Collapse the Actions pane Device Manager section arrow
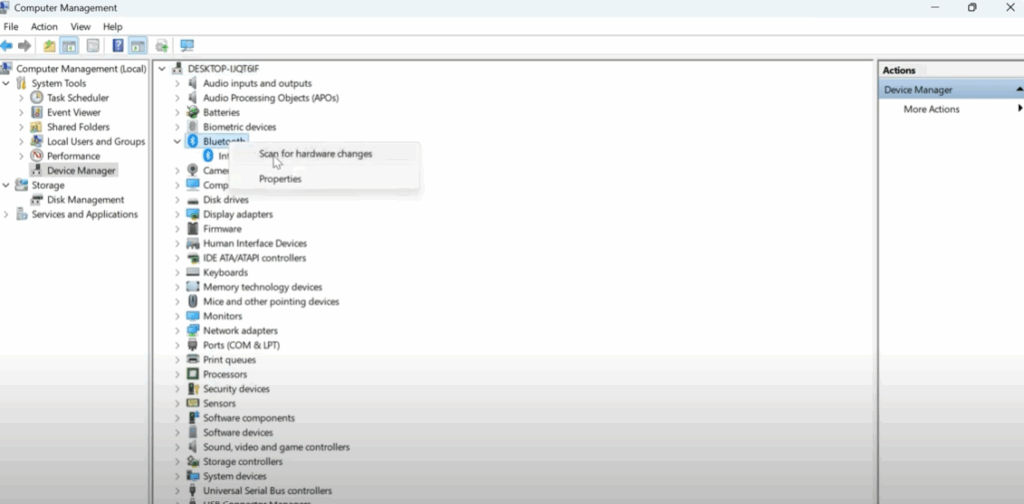This screenshot has width=1024, height=504. coord(1019,89)
